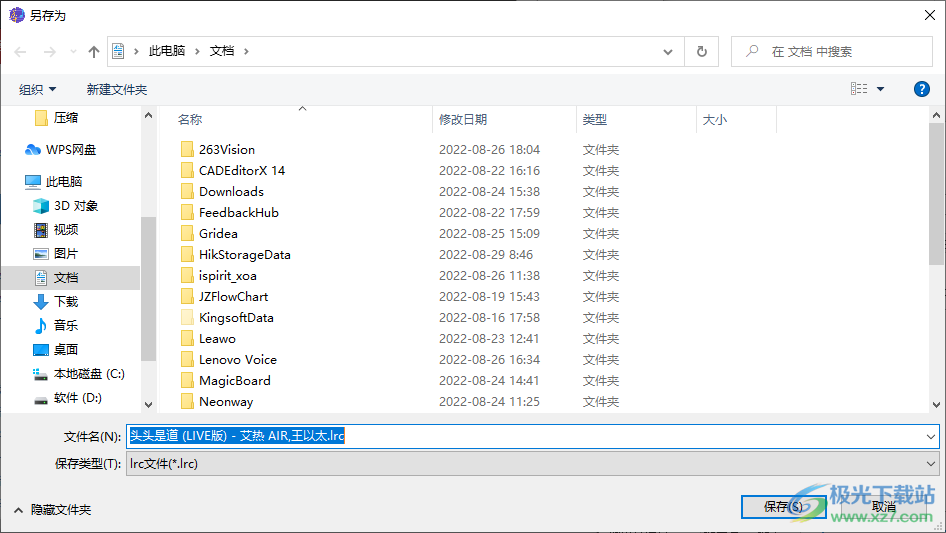The height and width of the screenshot is (533, 946).
Task: Select the ispirit_xoa folder
Action: pos(228,276)
